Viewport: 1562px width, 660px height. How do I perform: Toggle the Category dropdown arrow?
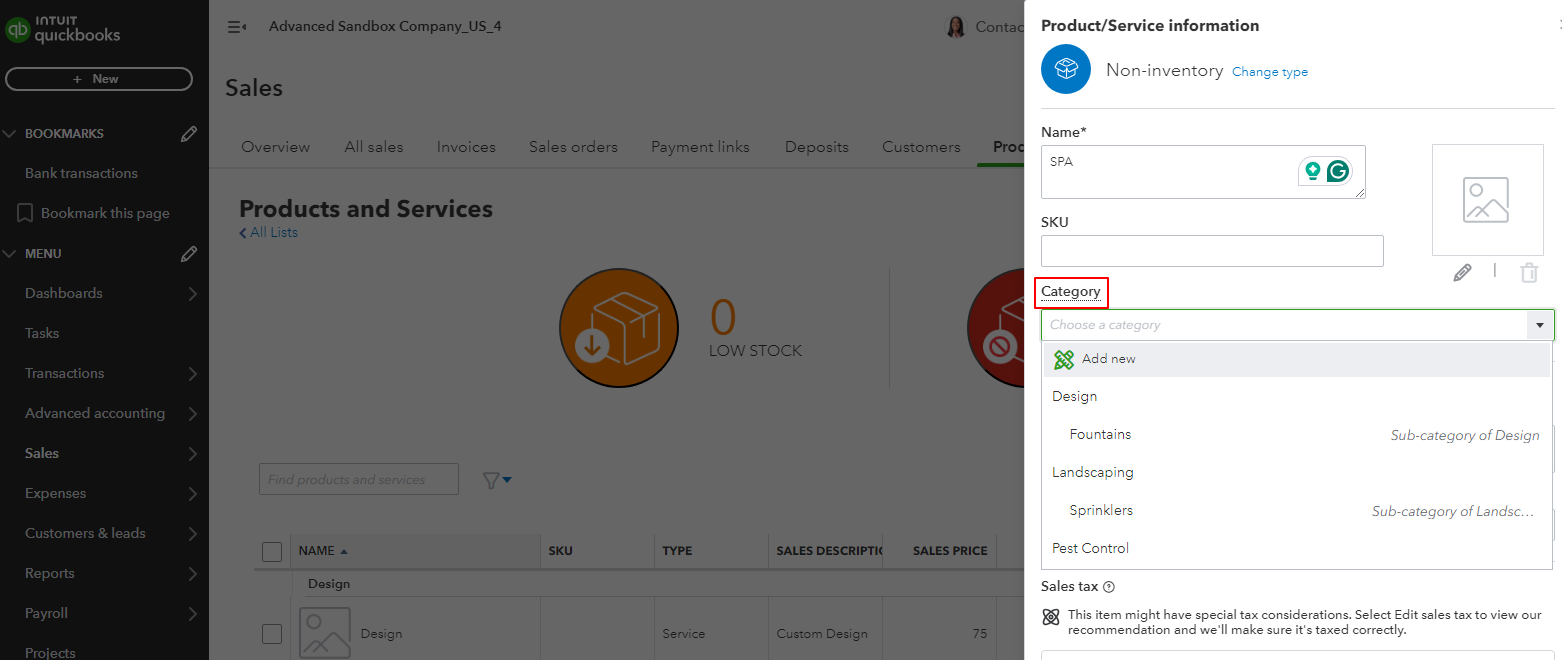tap(1538, 325)
